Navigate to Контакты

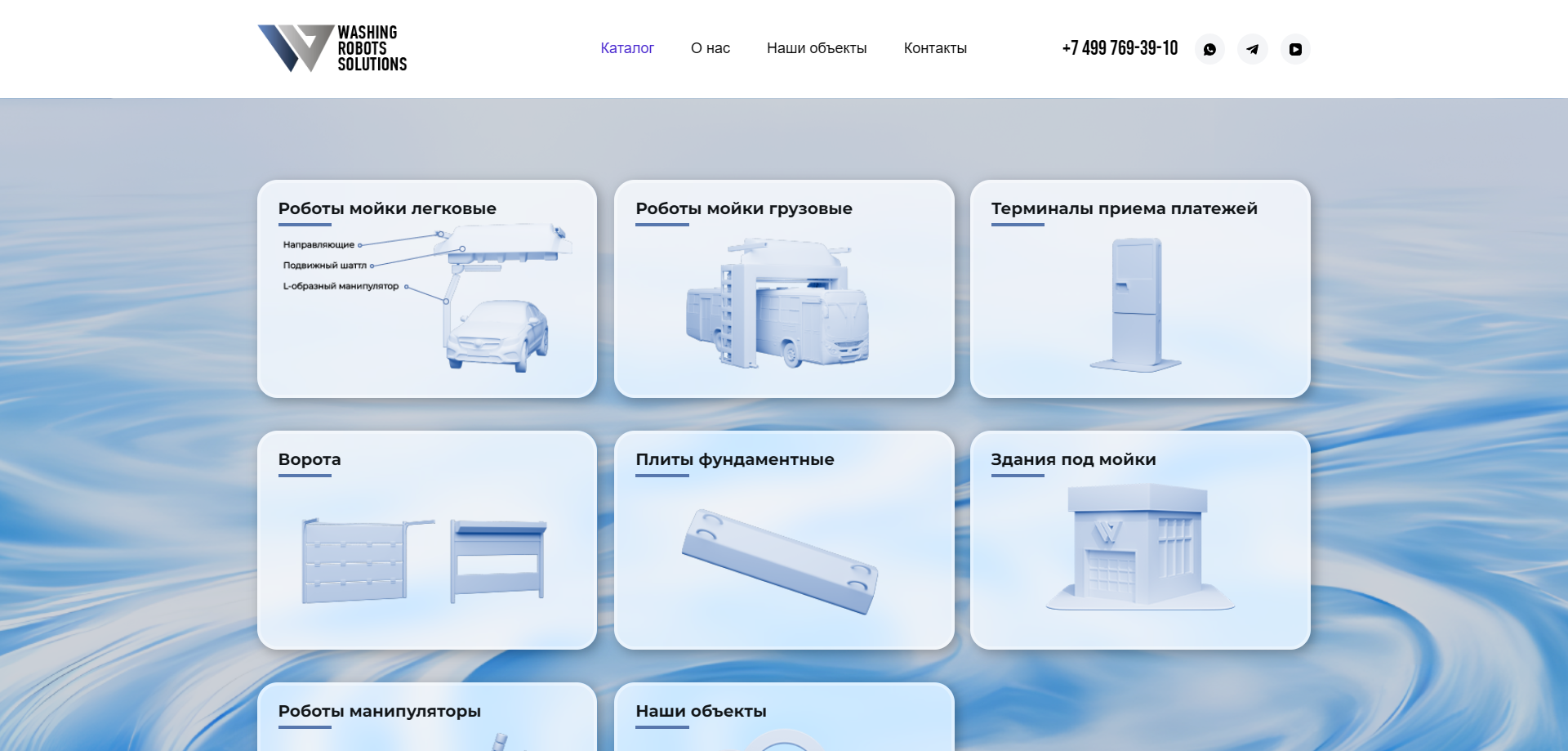click(935, 48)
